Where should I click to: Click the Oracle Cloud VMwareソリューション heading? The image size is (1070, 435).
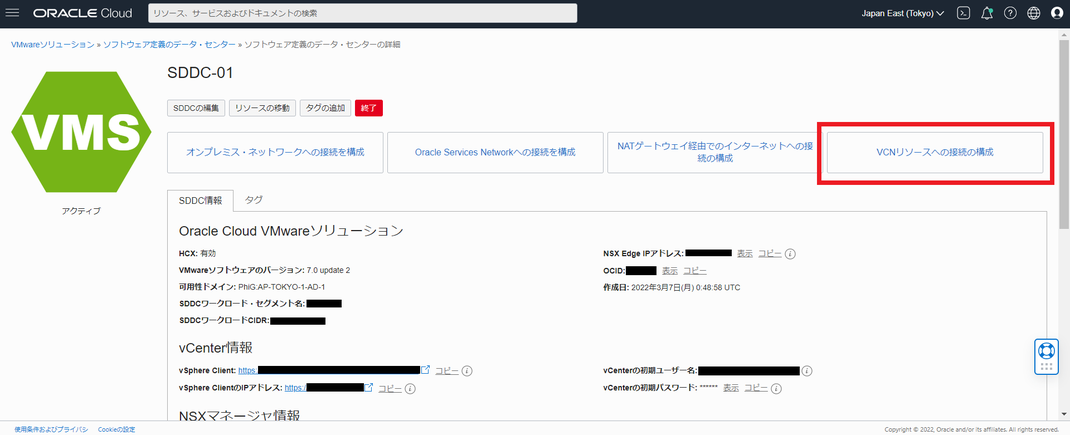point(291,230)
